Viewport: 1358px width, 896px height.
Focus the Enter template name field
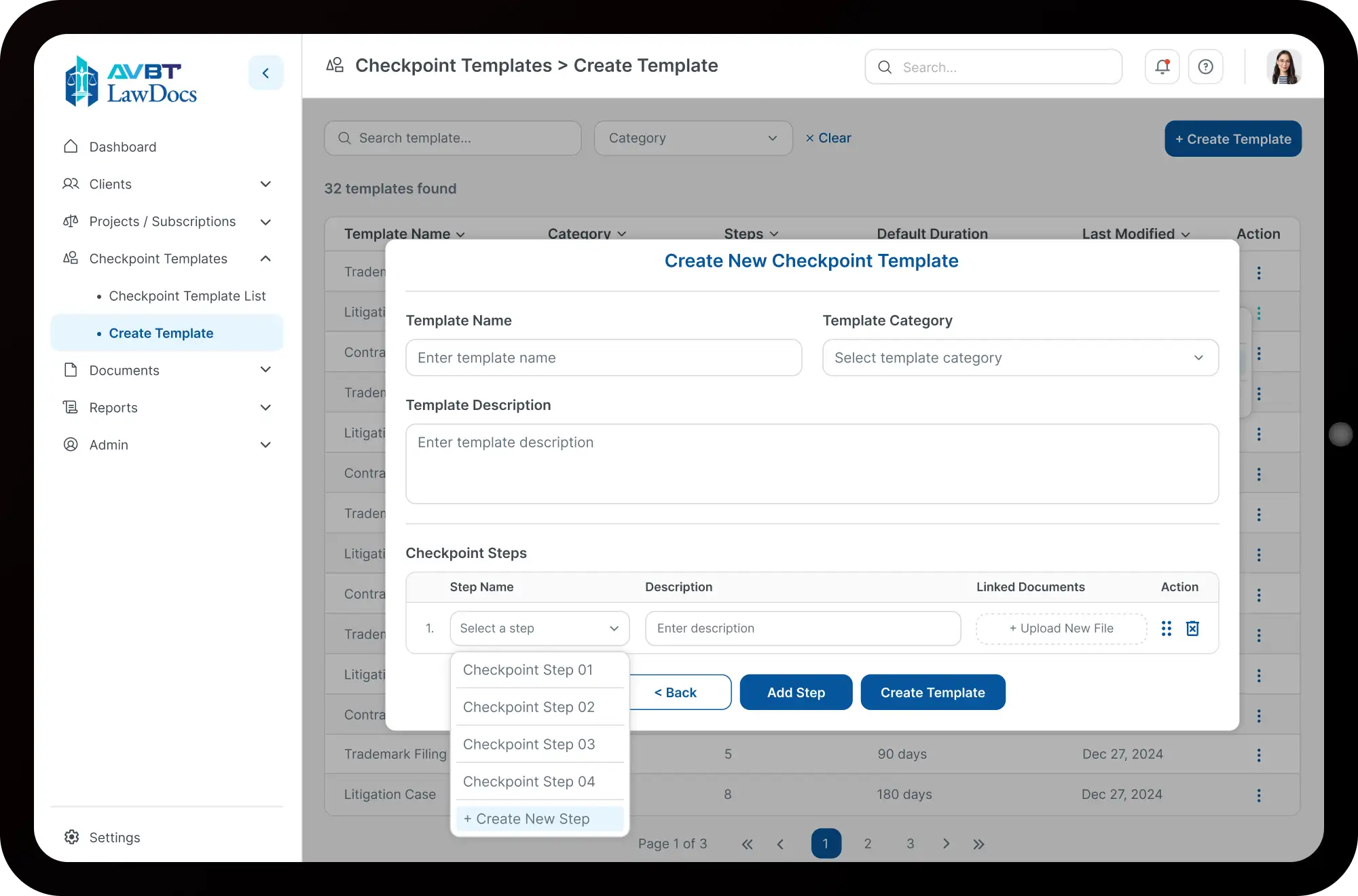(x=604, y=358)
